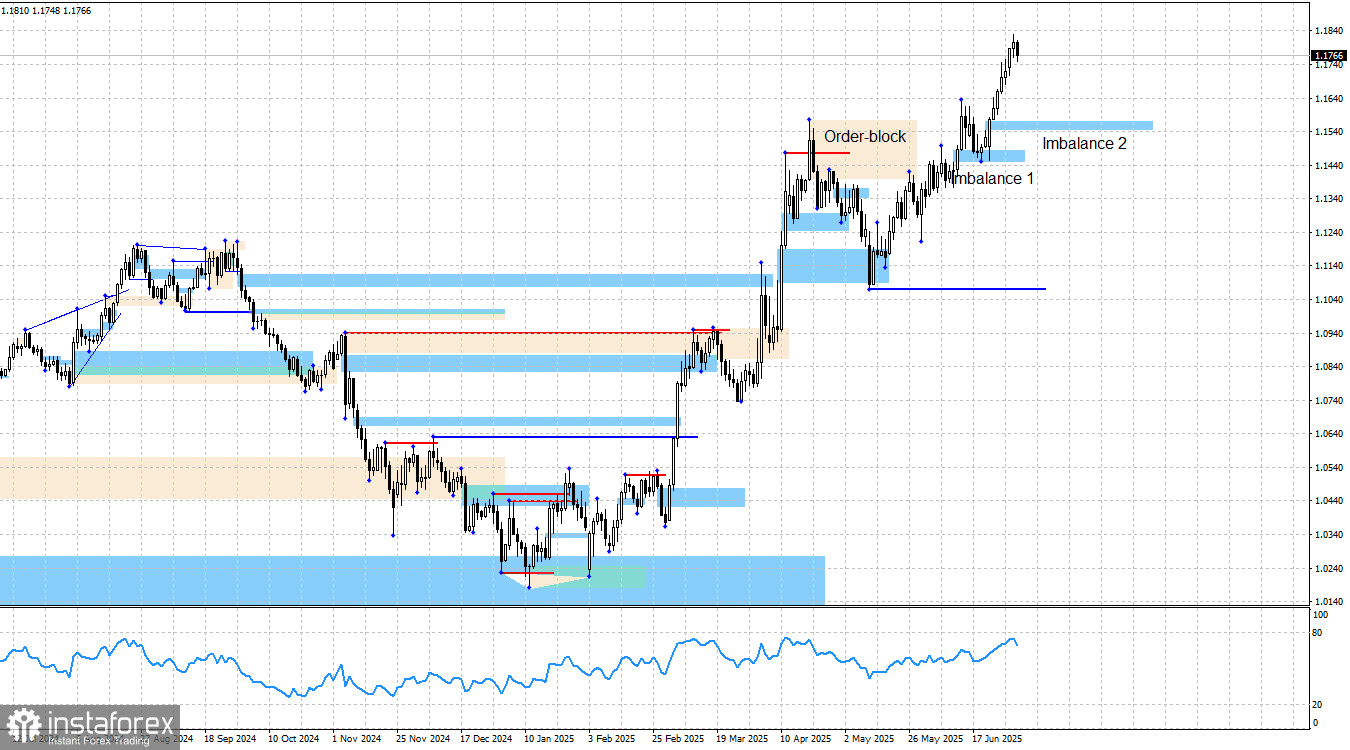Click the OHLC values in the chart header
The width and height of the screenshot is (1350, 750).
point(46,10)
